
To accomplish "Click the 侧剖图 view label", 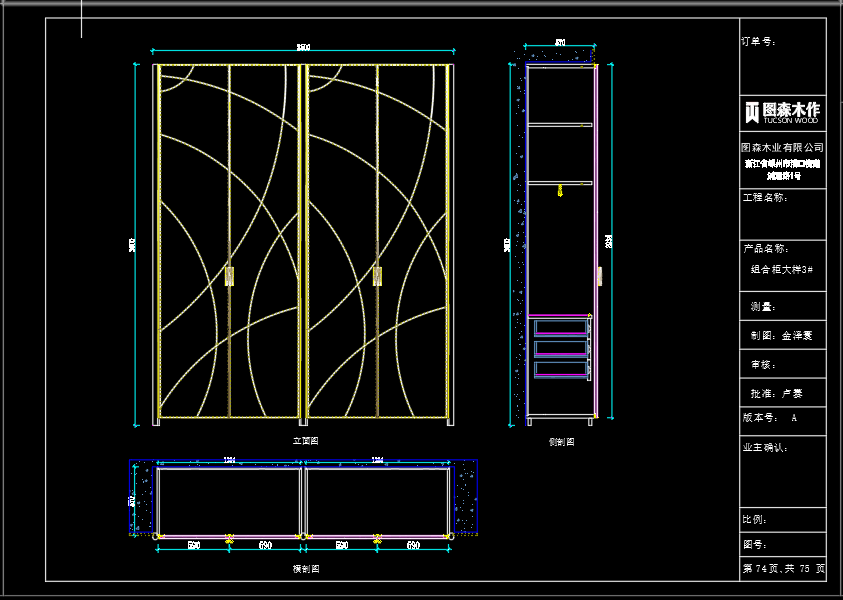I will tap(561, 441).
